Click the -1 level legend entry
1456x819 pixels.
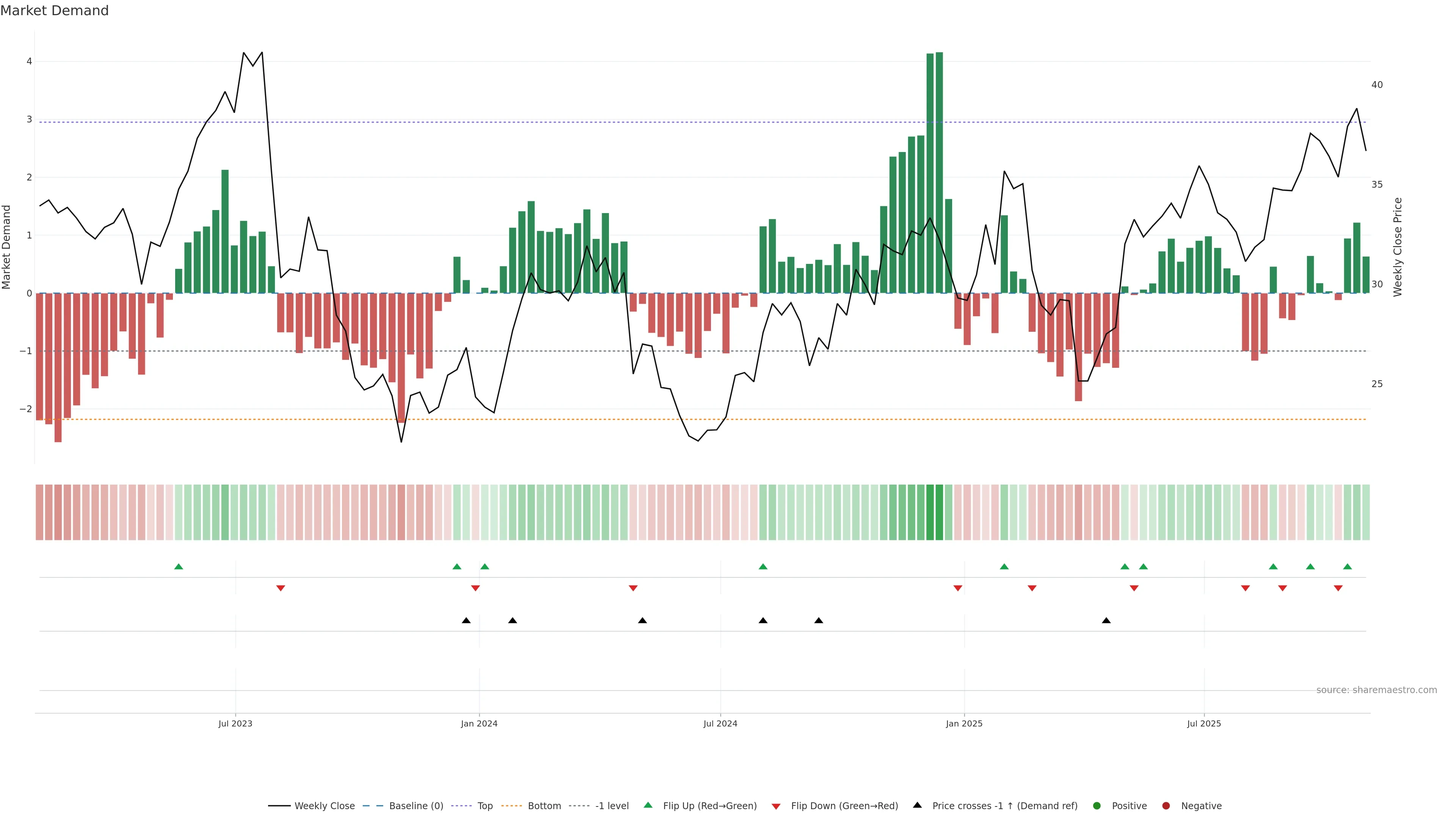pos(612,806)
